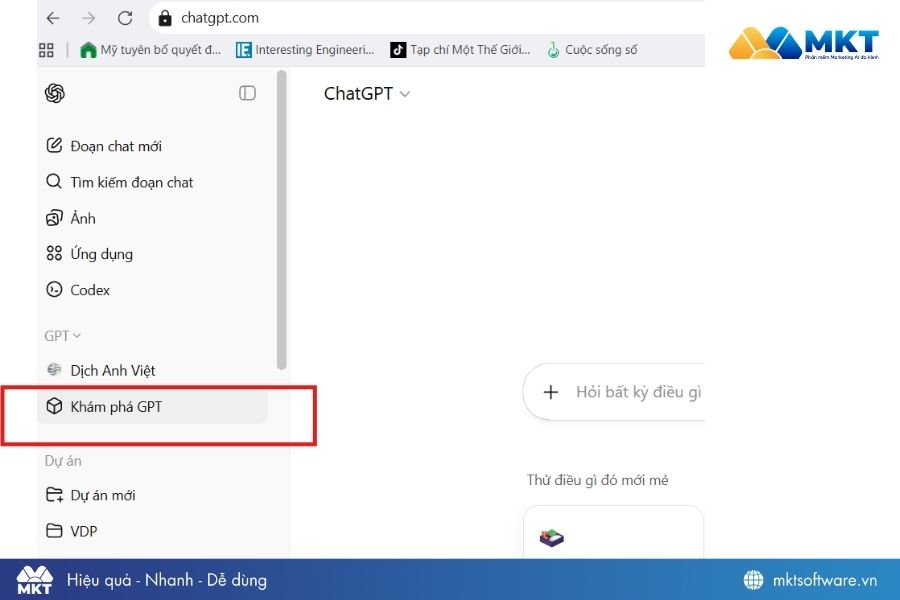Click the folder-plus icon beside 'Dự án mới'
The width and height of the screenshot is (900, 600).
pyautogui.click(x=54, y=494)
